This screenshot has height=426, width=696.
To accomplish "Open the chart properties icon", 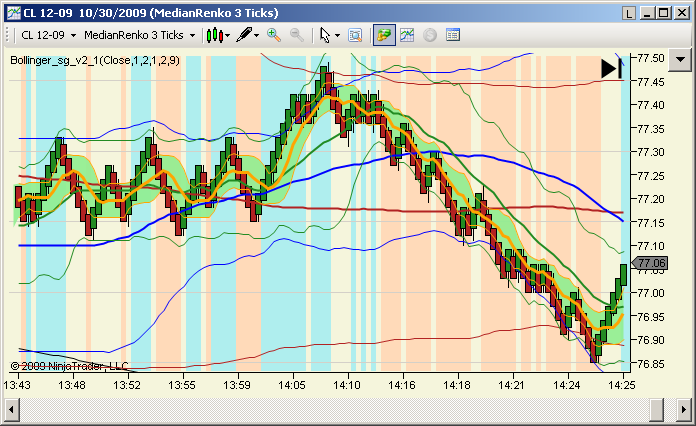I will [453, 35].
